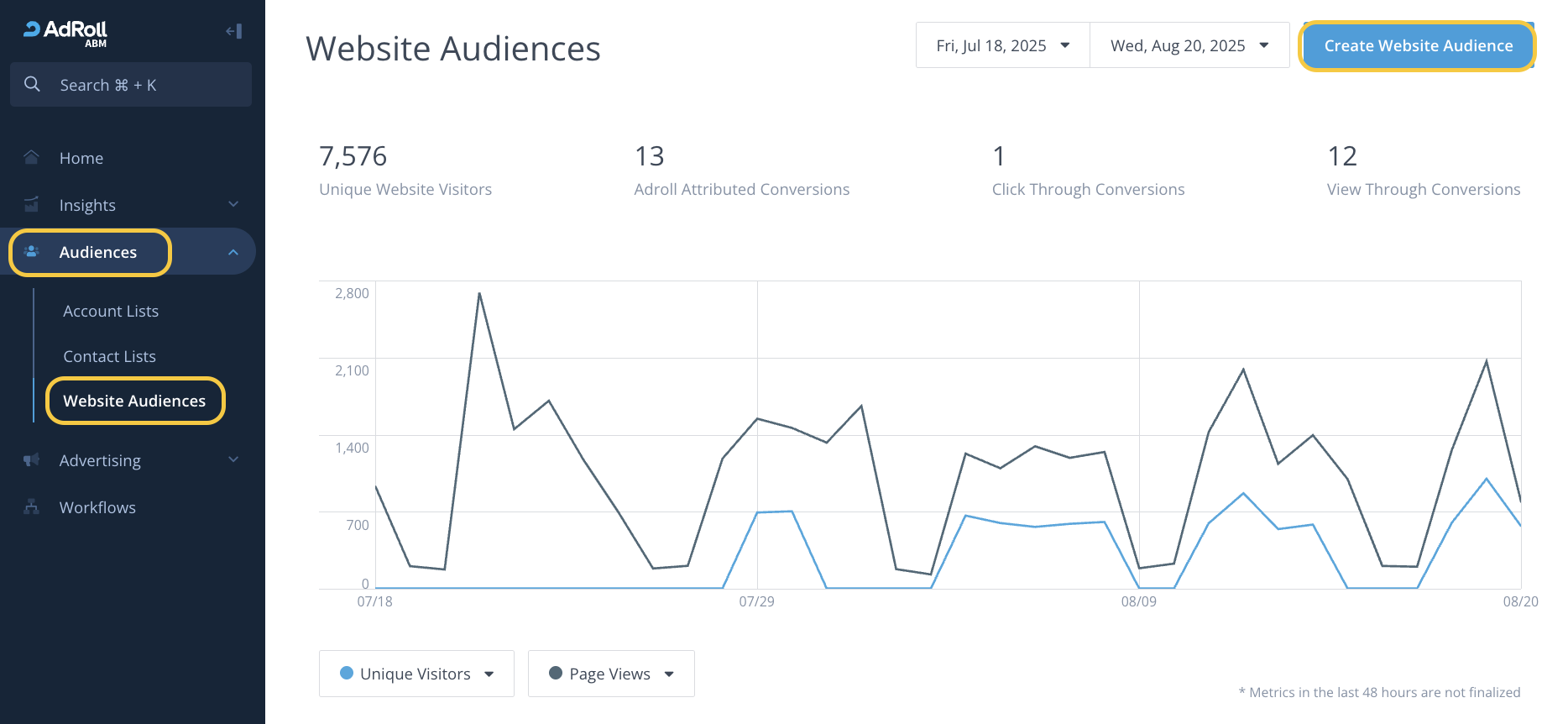This screenshot has width=1568, height=724.
Task: Click the search magnifier icon
Action: 32,84
